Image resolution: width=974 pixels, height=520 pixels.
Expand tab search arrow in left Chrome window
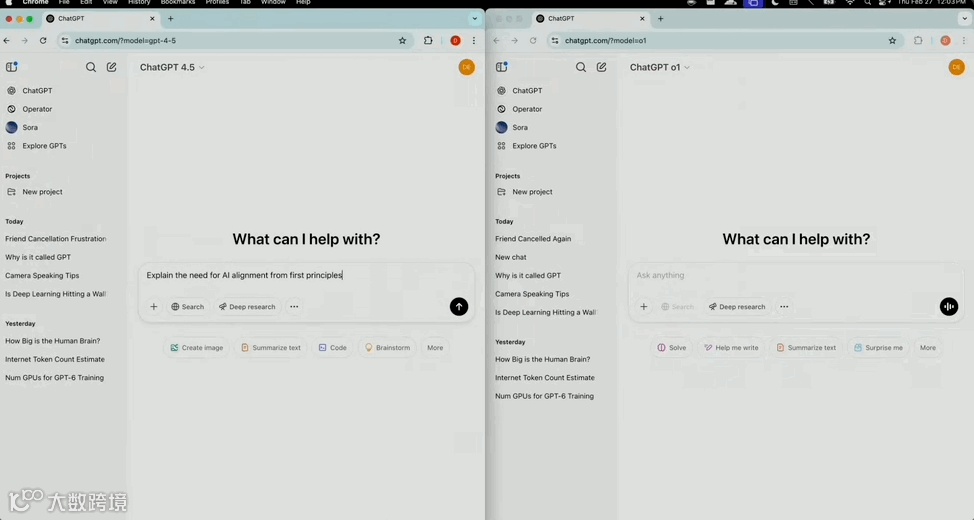pyautogui.click(x=475, y=19)
